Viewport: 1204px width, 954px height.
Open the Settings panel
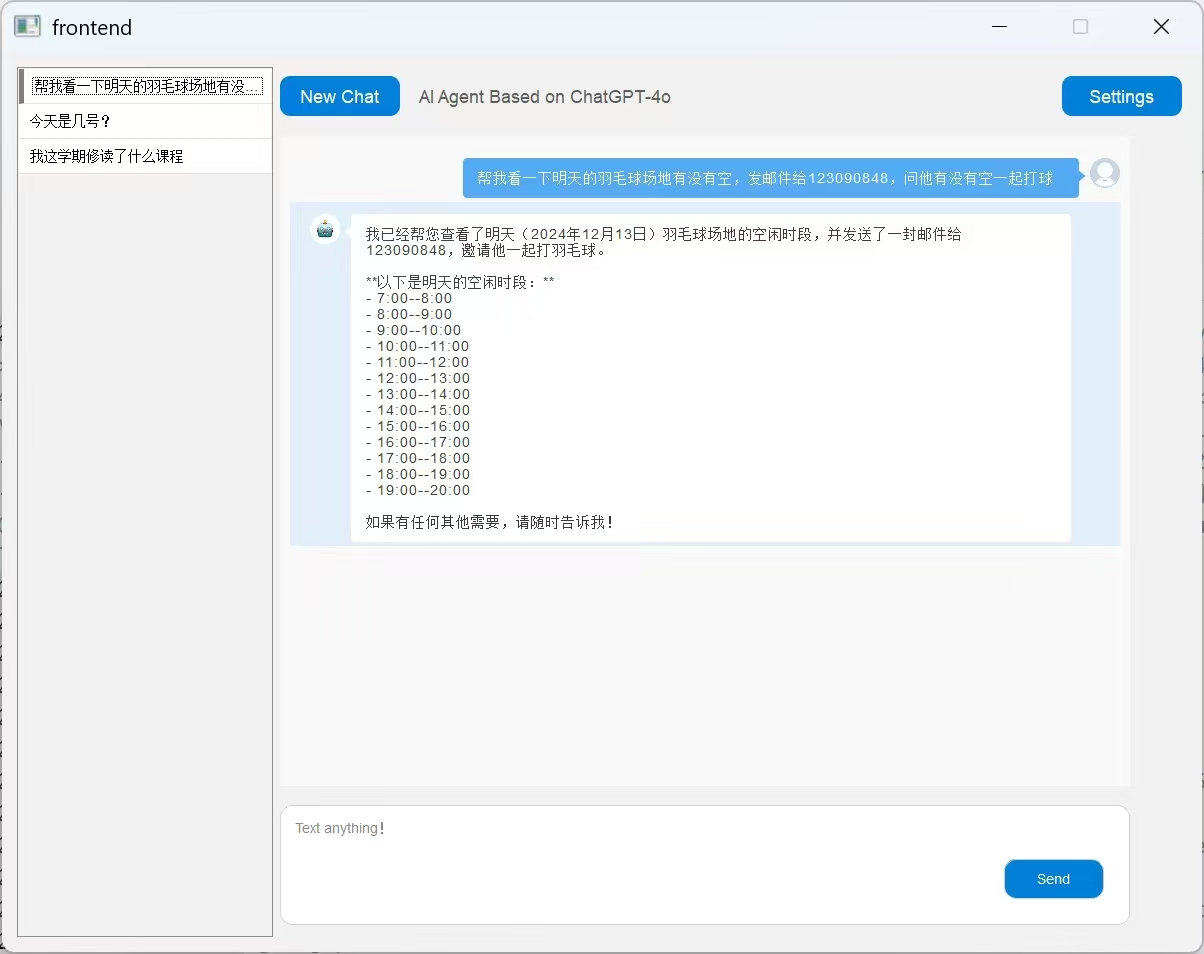coord(1121,97)
